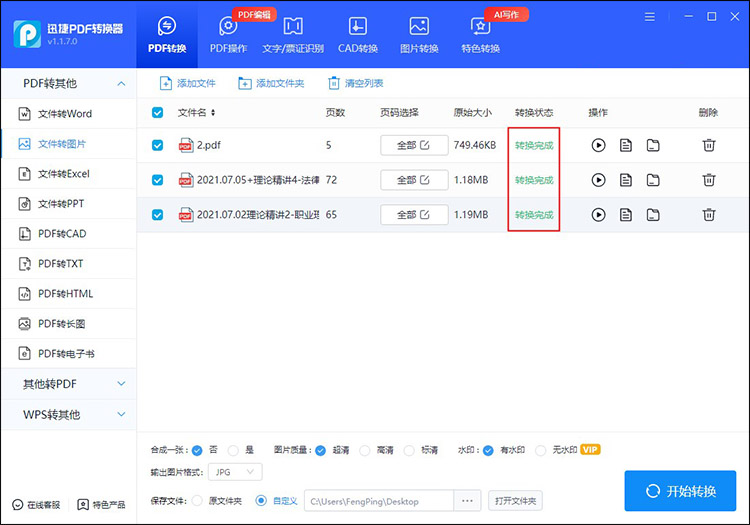Click the 2.pdf file name
The width and height of the screenshot is (750, 525).
pos(209,145)
